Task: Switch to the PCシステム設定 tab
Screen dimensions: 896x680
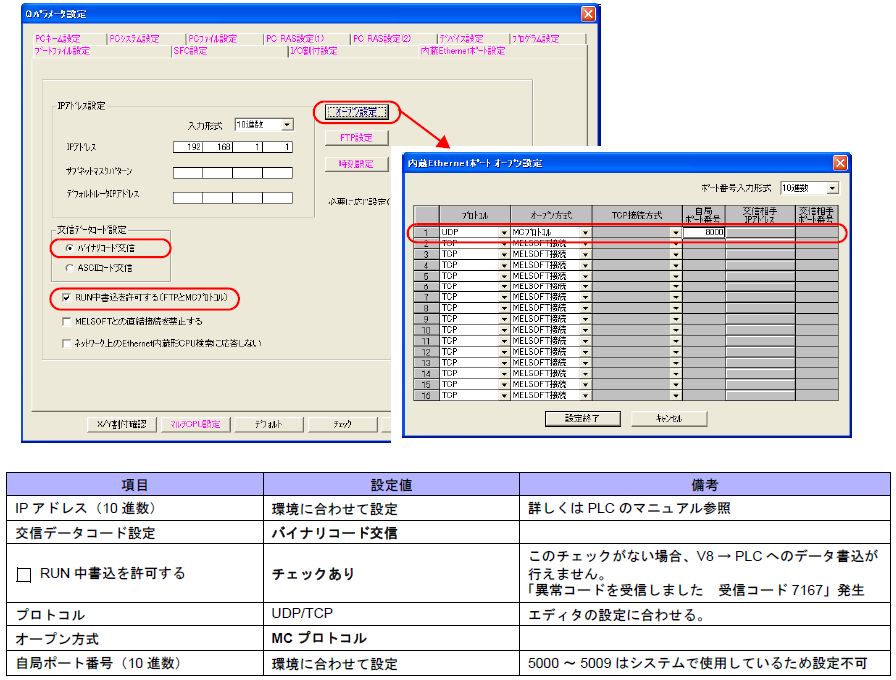Action: click(x=133, y=39)
